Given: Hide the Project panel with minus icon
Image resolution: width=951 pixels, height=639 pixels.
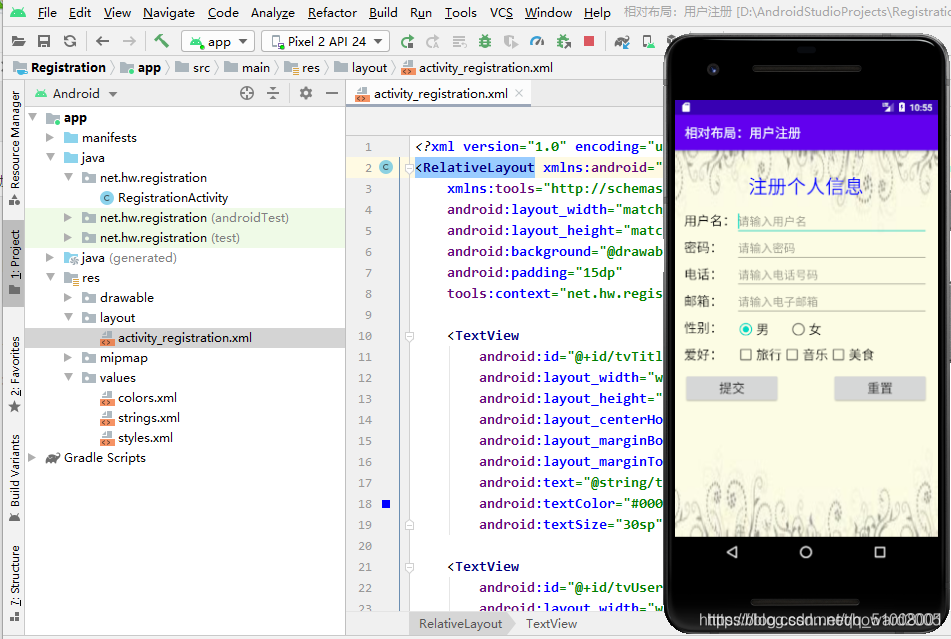Looking at the screenshot, I should 331,93.
